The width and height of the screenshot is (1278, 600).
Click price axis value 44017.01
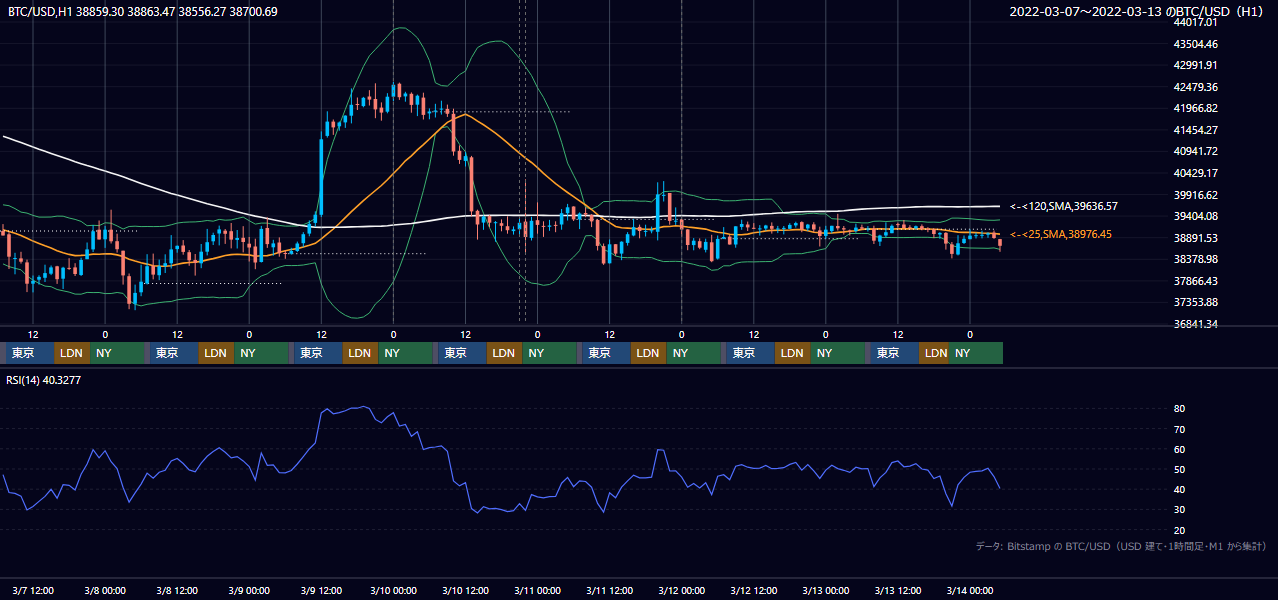1195,22
